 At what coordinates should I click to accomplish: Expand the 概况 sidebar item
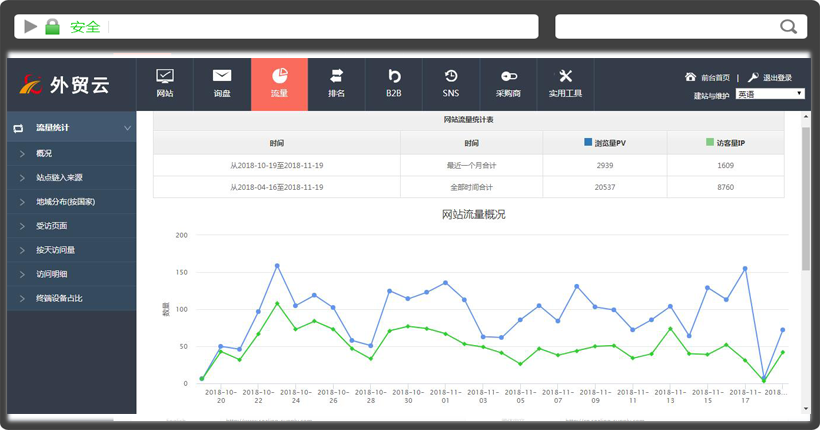click(44, 153)
